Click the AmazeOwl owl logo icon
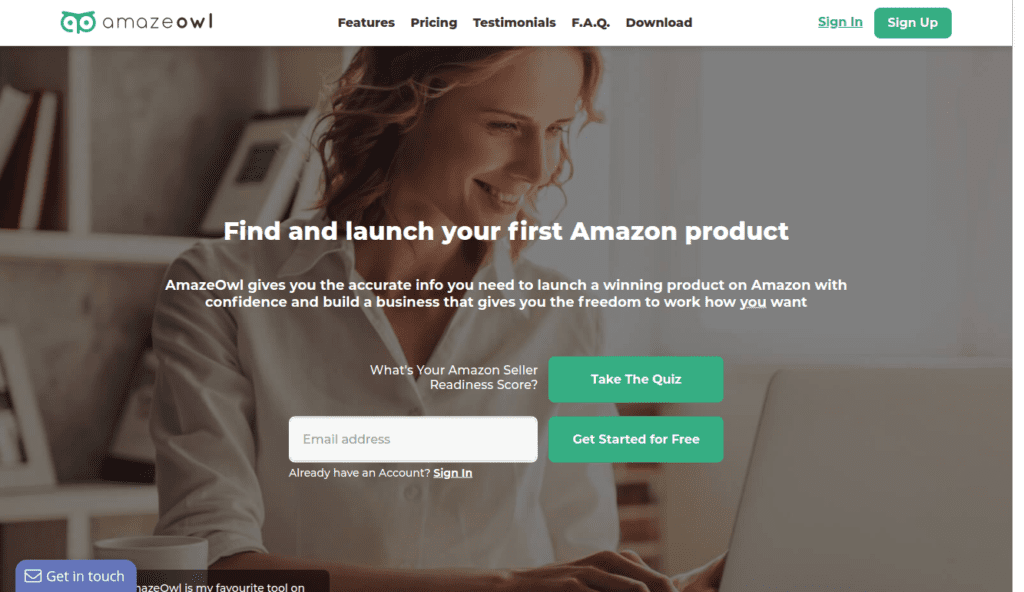The height and width of the screenshot is (592, 1024). [78, 22]
